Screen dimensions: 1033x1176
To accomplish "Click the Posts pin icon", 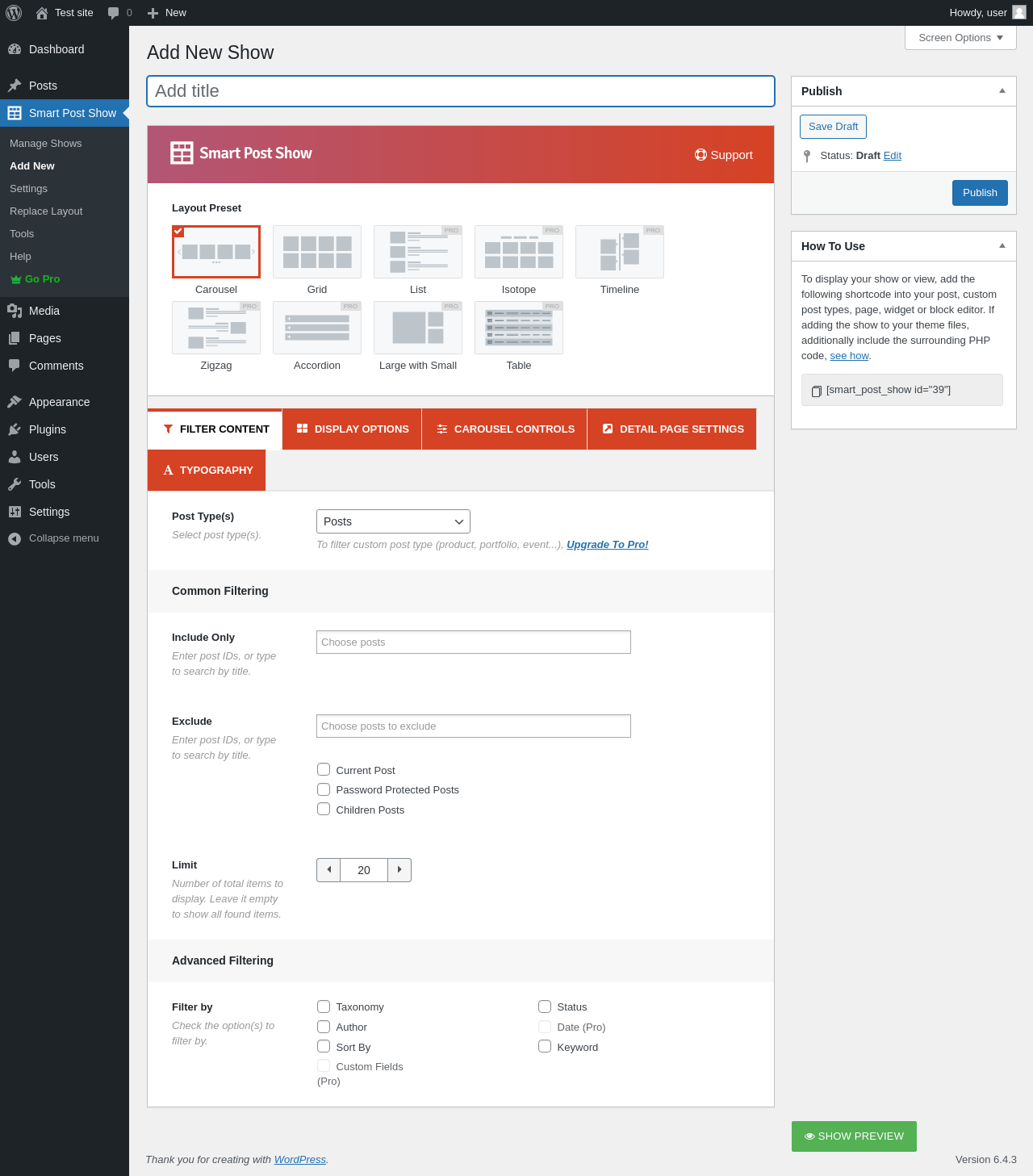I will point(15,86).
